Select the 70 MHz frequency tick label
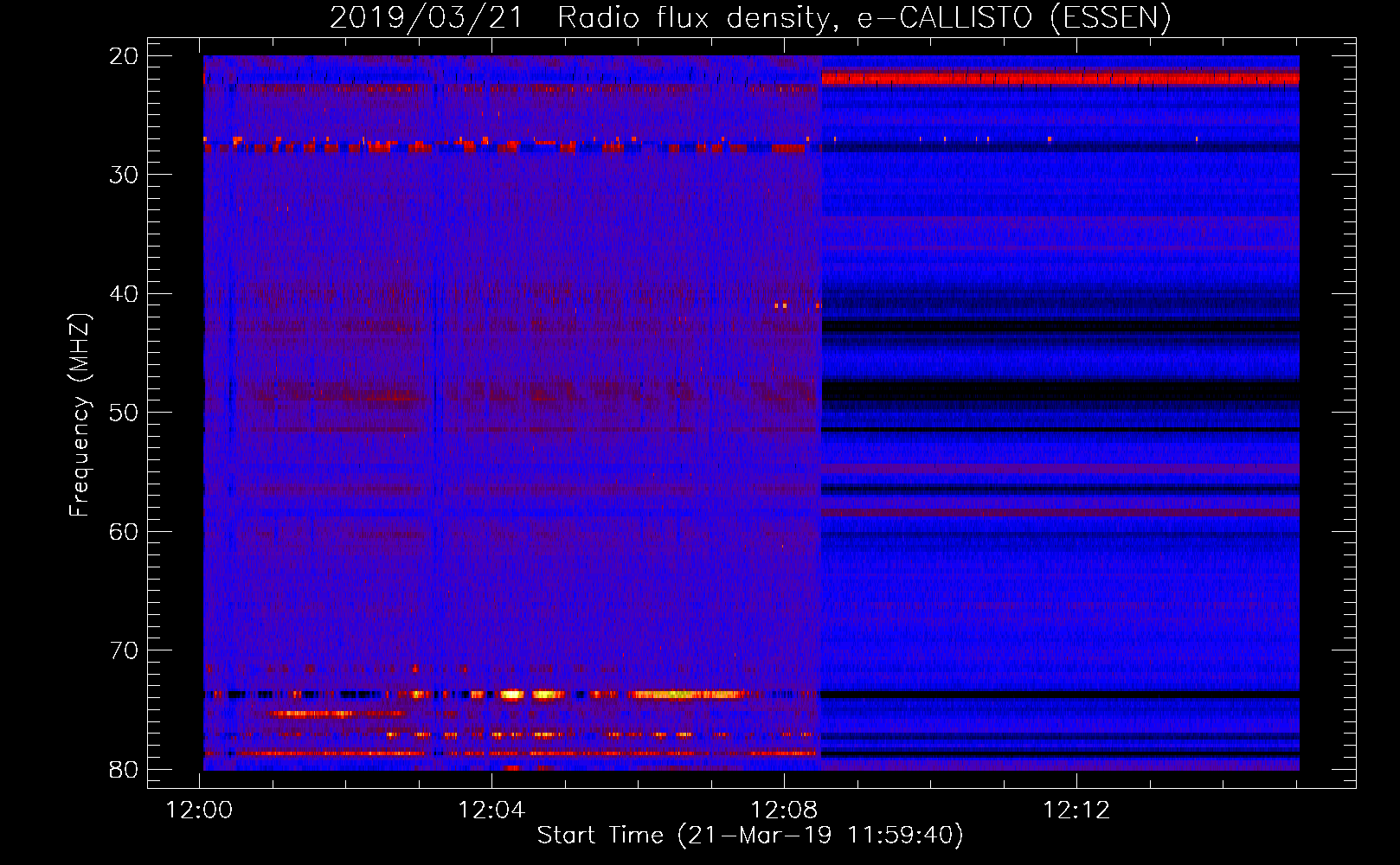The height and width of the screenshot is (865, 1400). [124, 650]
